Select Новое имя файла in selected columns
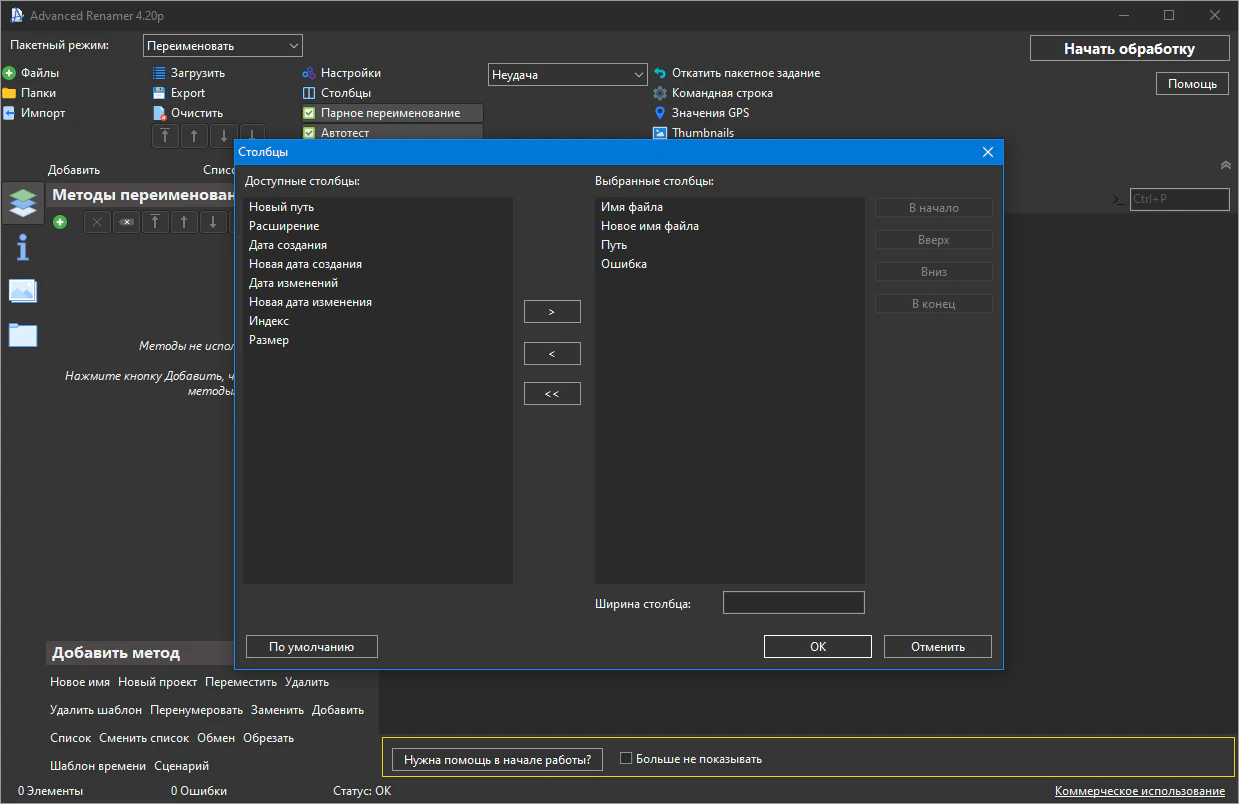This screenshot has width=1239, height=804. pyautogui.click(x=650, y=226)
